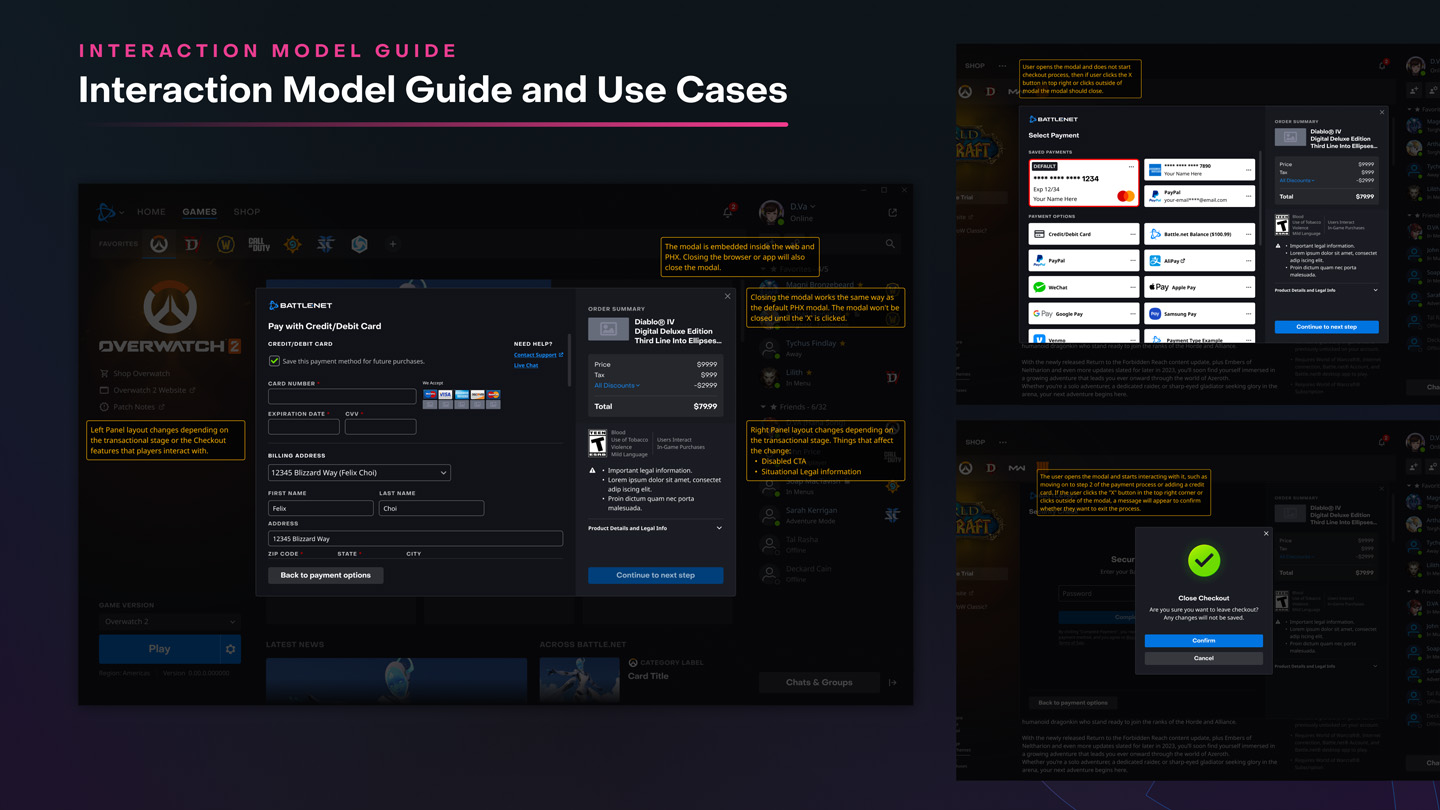
Task: Click the warning triangle beside legal information
Action: 593,470
